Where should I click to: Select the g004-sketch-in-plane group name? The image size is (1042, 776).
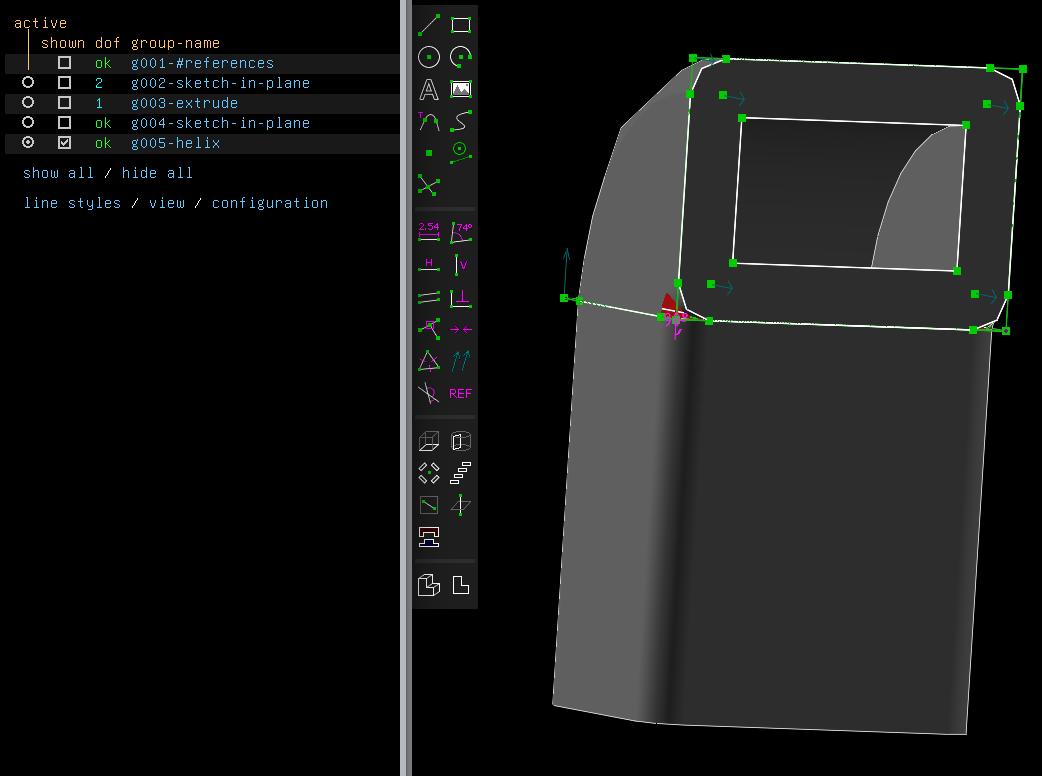[x=219, y=122]
